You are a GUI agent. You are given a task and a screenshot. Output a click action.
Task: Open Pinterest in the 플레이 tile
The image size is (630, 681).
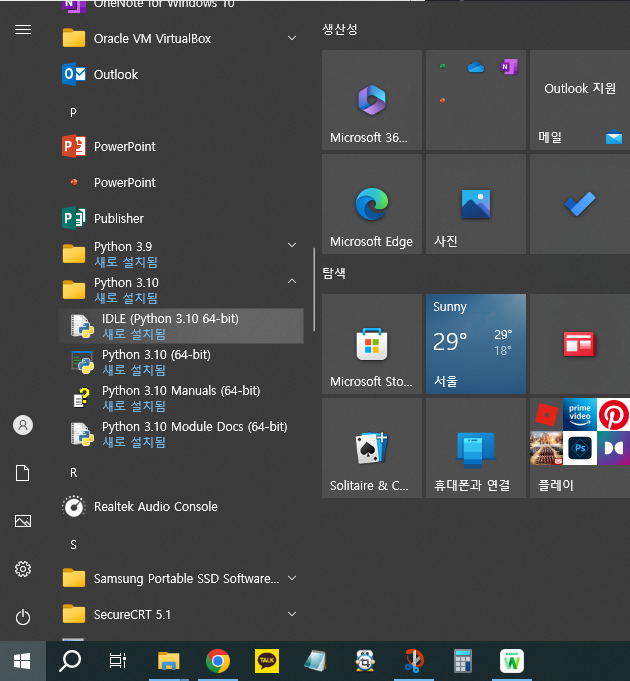tap(614, 415)
